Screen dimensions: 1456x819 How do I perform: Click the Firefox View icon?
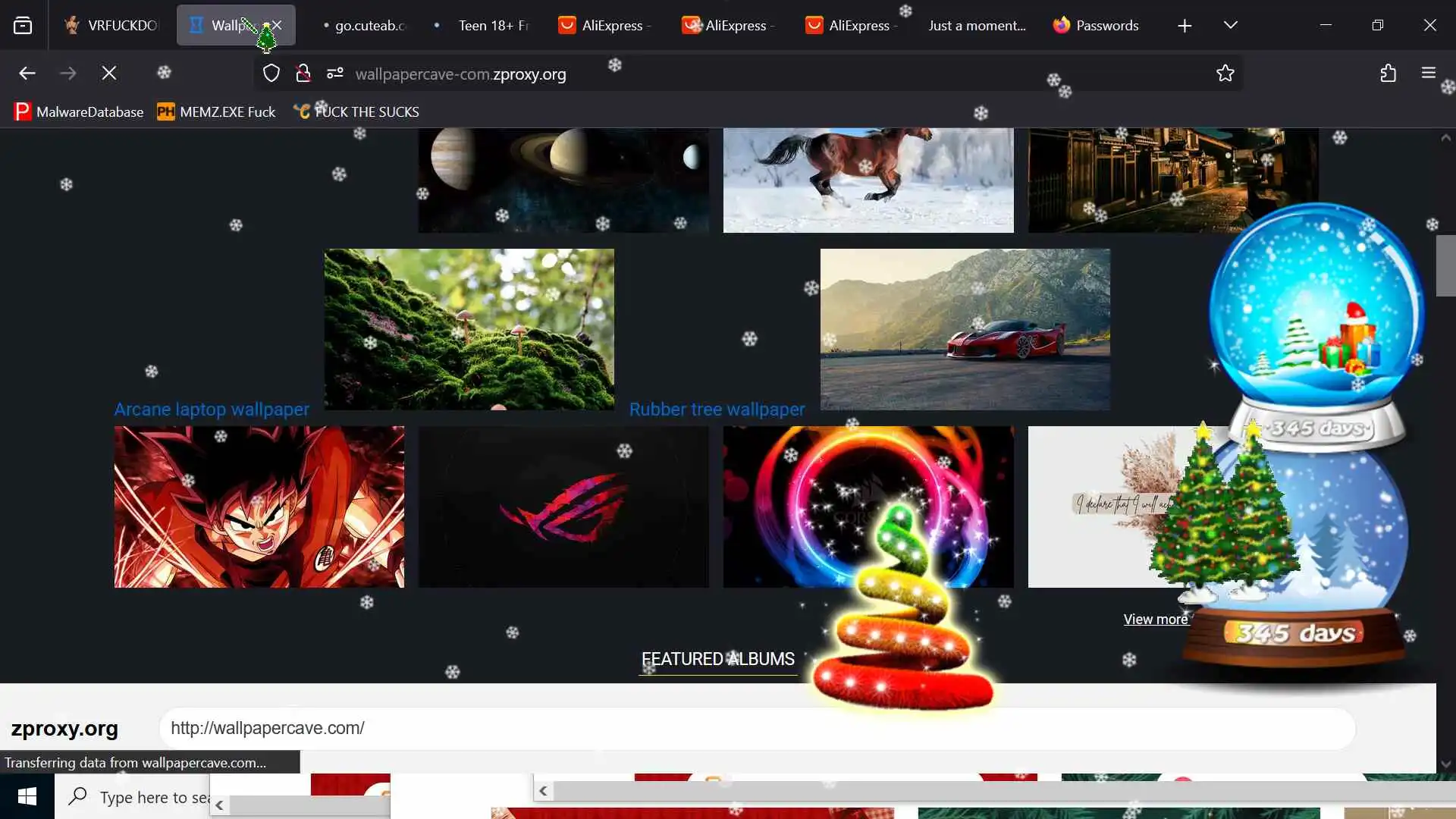pos(23,26)
